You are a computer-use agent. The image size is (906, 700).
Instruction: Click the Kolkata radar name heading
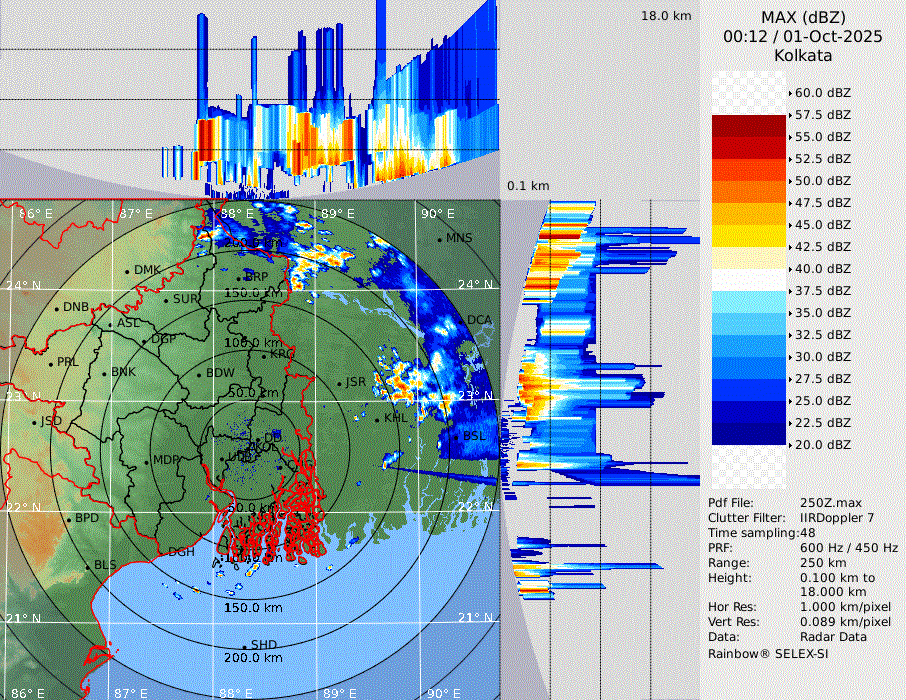[x=803, y=56]
